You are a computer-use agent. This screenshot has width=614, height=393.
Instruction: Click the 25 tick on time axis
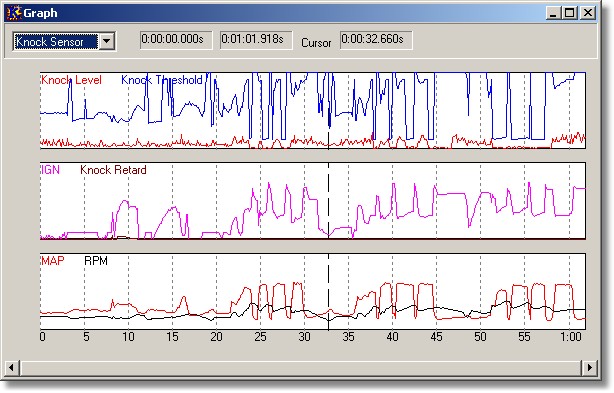tap(260, 337)
